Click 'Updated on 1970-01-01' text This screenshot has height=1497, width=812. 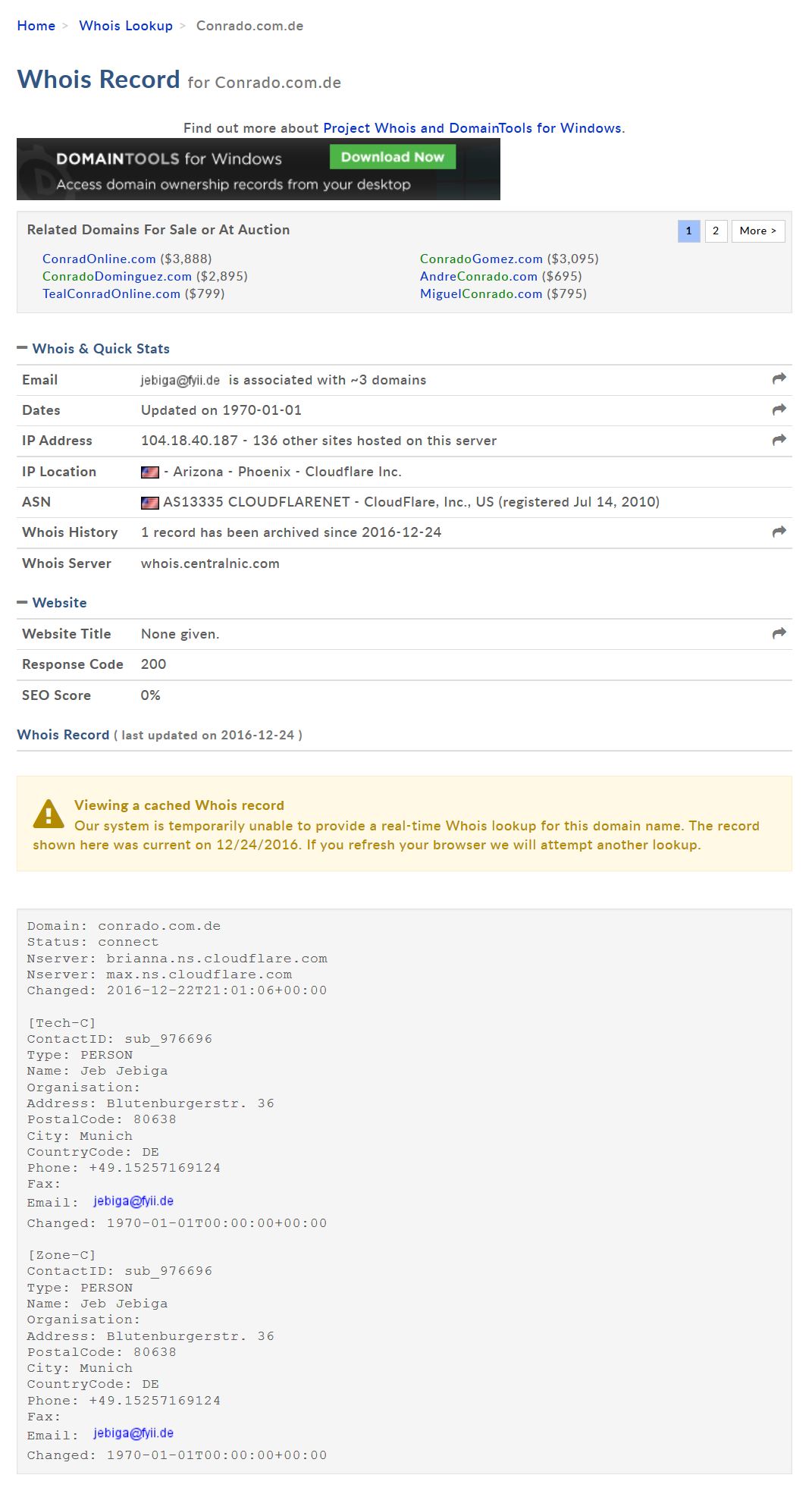(221, 410)
